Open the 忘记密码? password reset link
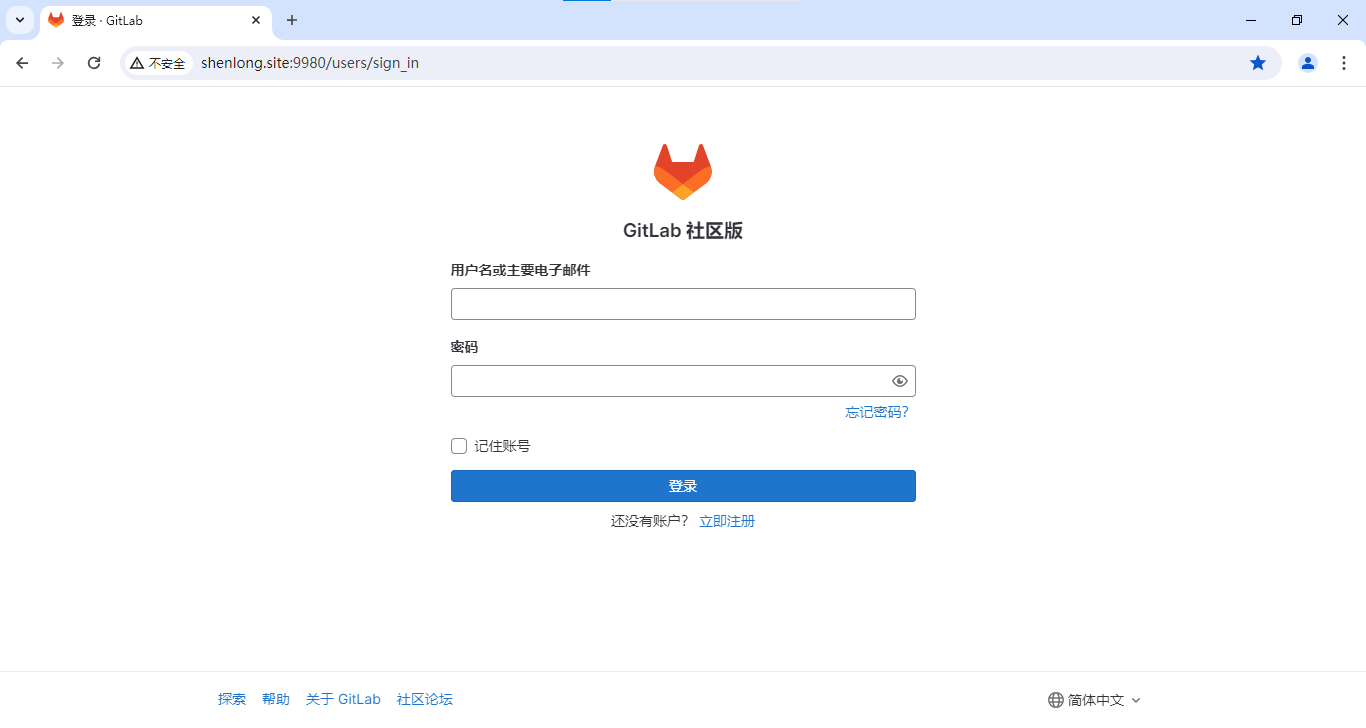The image size is (1366, 728). tap(876, 411)
